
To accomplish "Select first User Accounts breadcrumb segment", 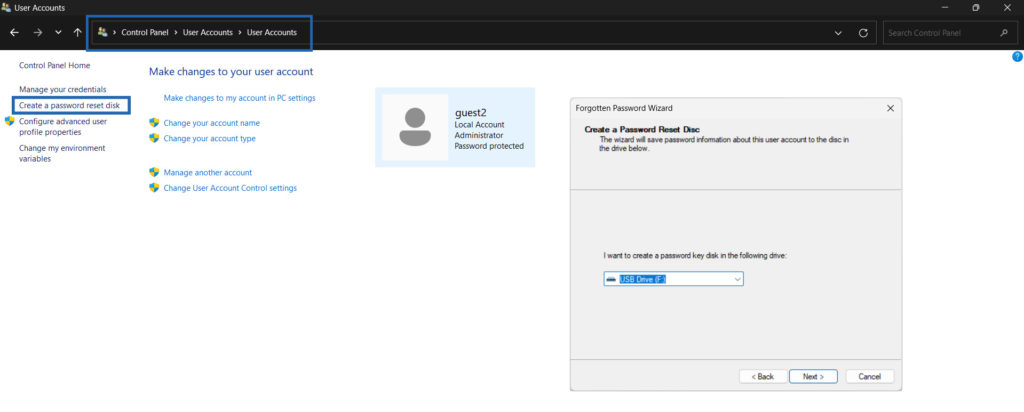I will pos(208,33).
